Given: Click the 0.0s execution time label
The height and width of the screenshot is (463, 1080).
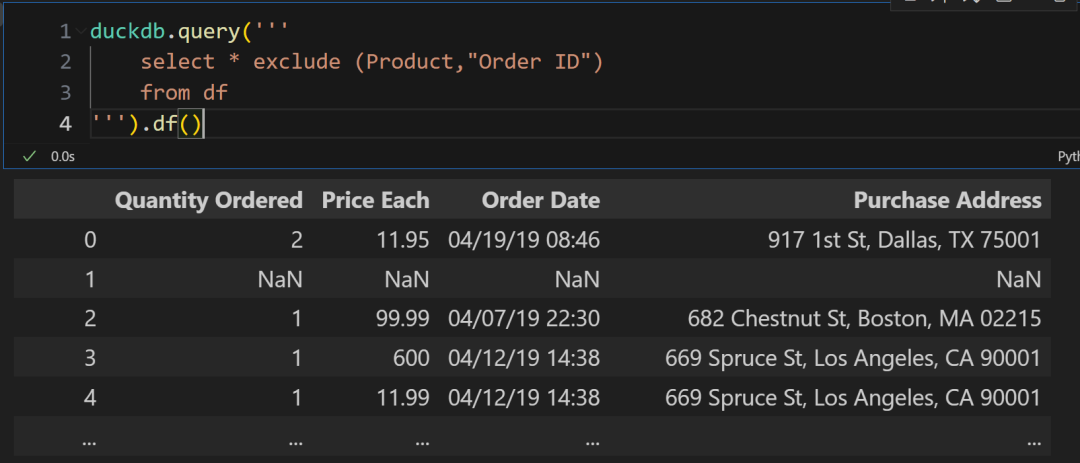Looking at the screenshot, I should coord(63,156).
